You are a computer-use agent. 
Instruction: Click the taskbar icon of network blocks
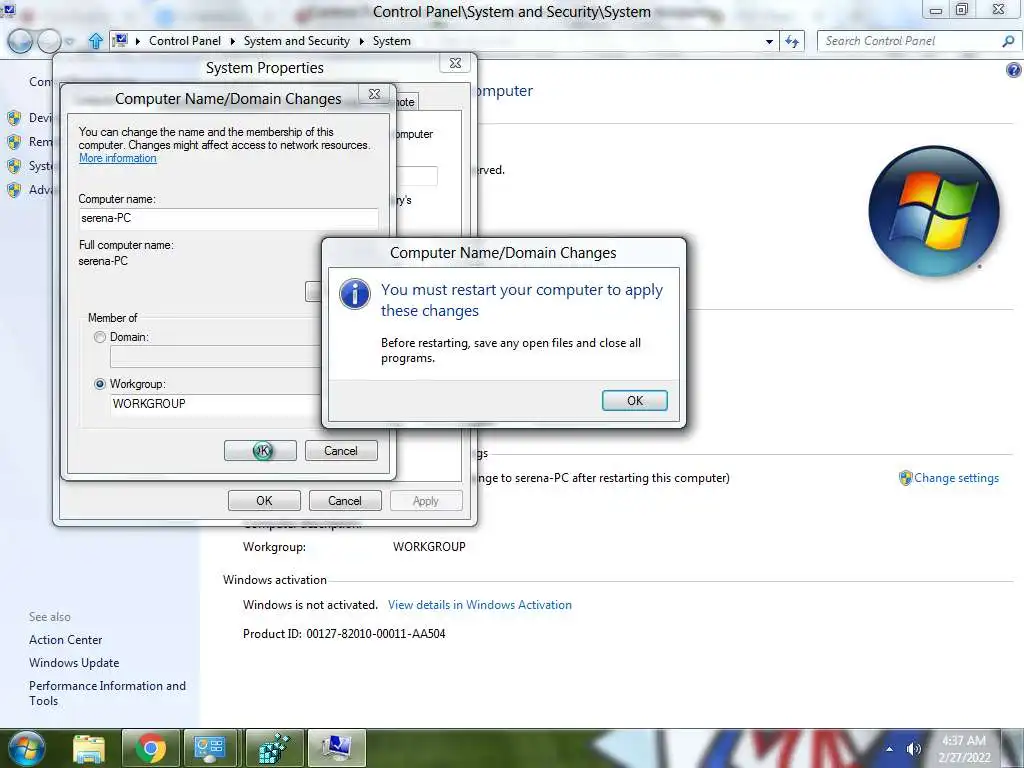tap(274, 749)
